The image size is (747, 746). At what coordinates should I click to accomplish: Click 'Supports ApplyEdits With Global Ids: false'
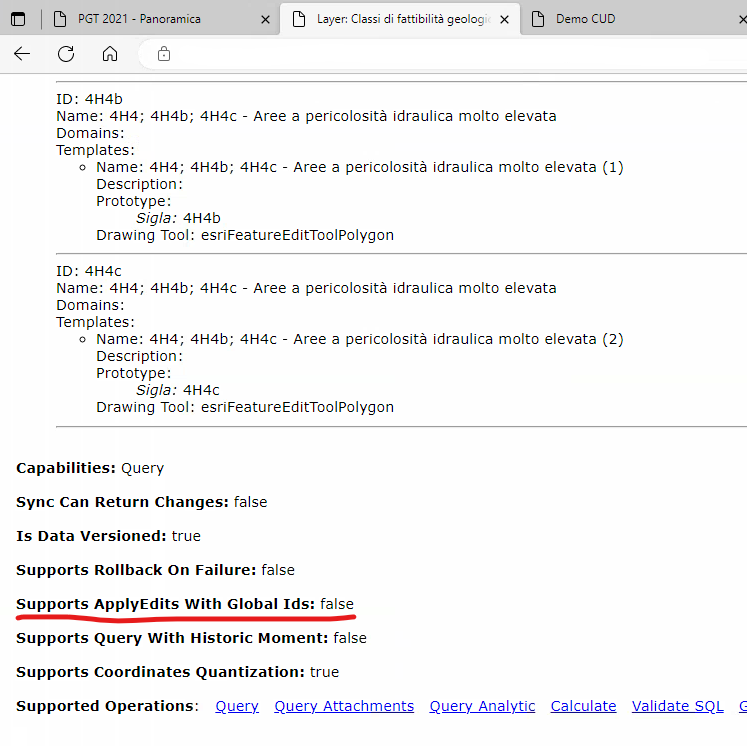point(185,604)
